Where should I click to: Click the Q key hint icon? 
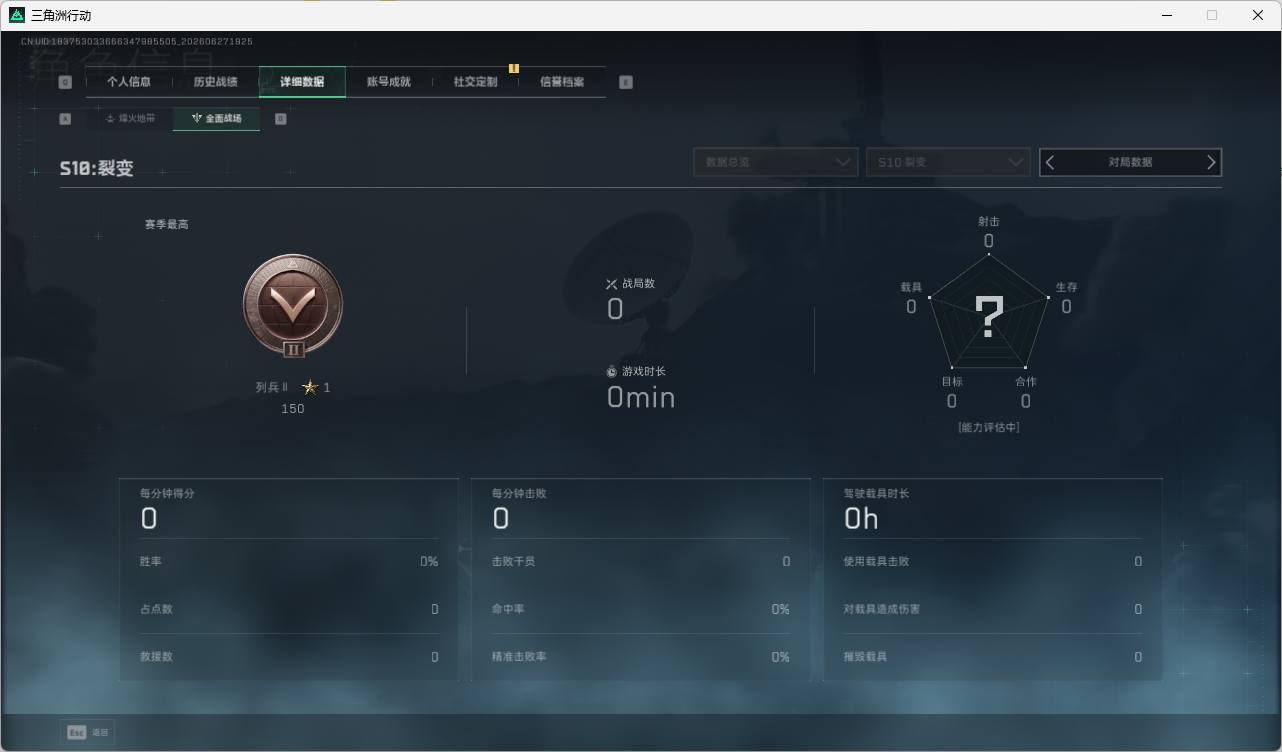pyautogui.click(x=65, y=82)
